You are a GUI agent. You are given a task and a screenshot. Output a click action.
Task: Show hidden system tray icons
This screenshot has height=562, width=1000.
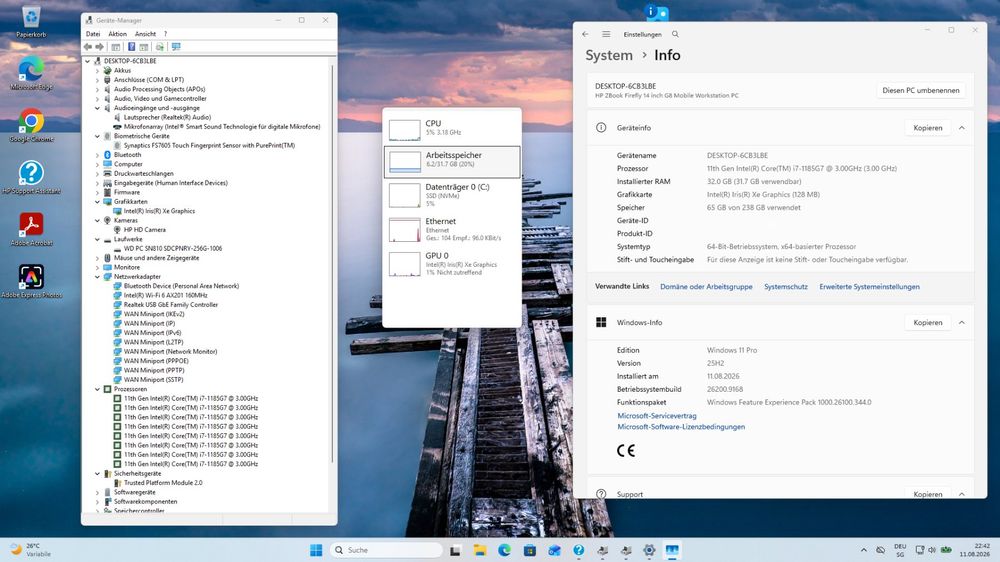864,550
